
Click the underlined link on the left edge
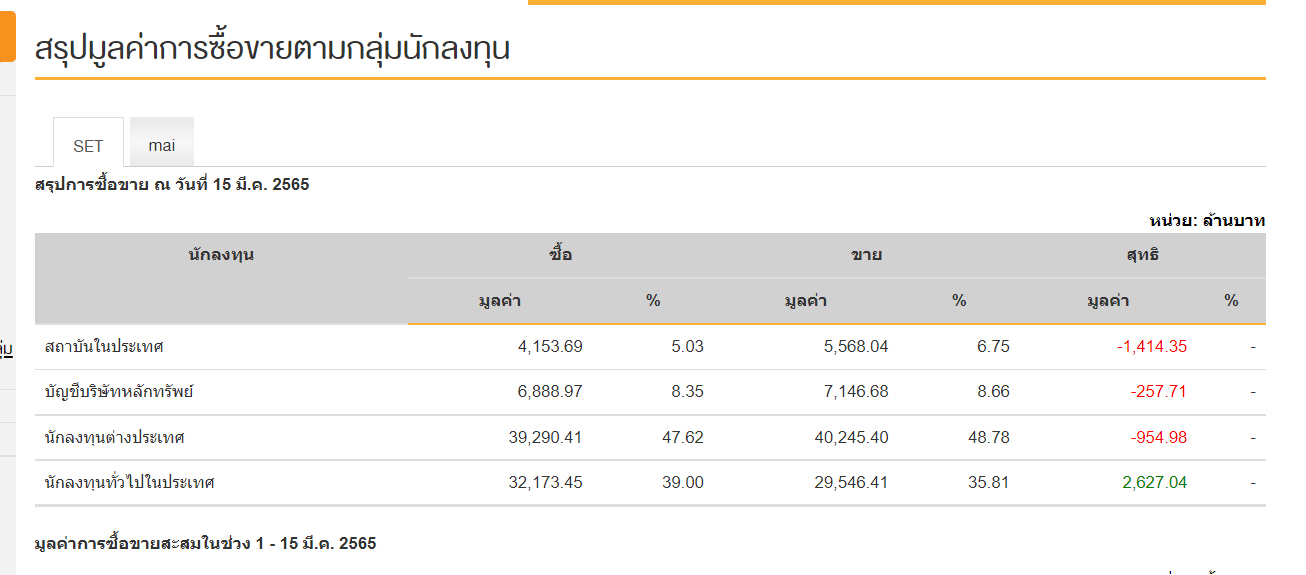tap(6, 349)
